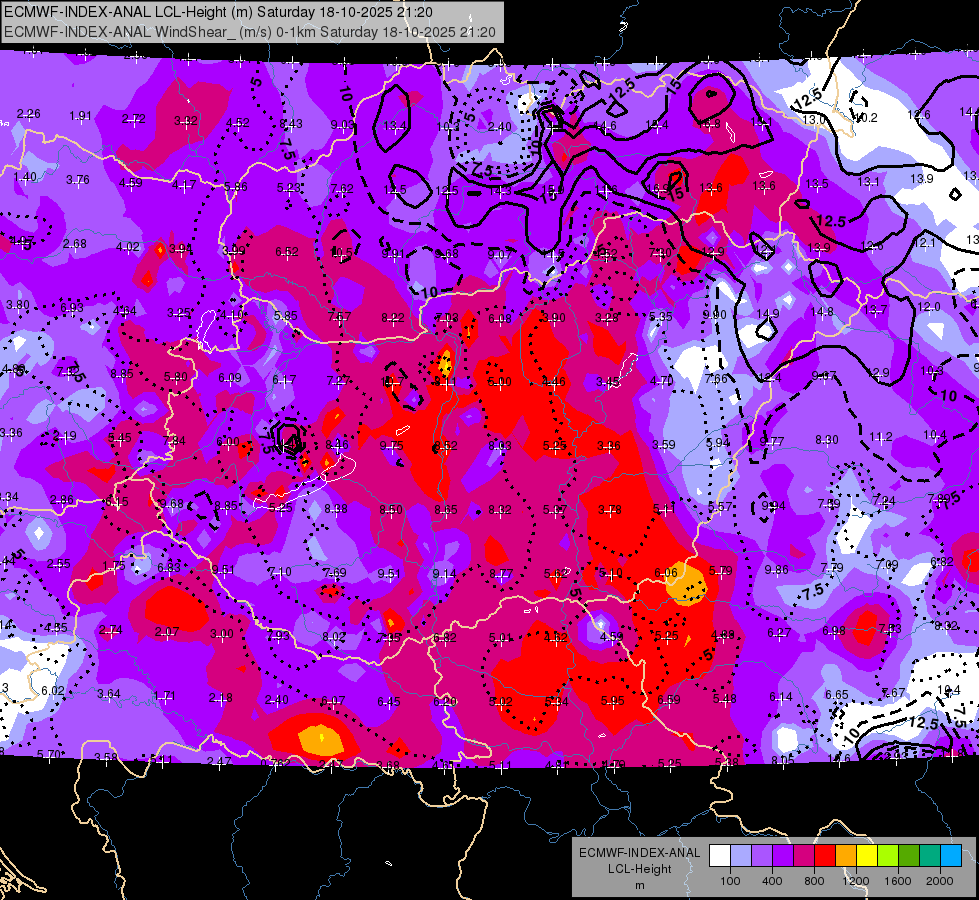979x900 pixels.
Task: Click the grid value 7.10
Action: (280, 571)
